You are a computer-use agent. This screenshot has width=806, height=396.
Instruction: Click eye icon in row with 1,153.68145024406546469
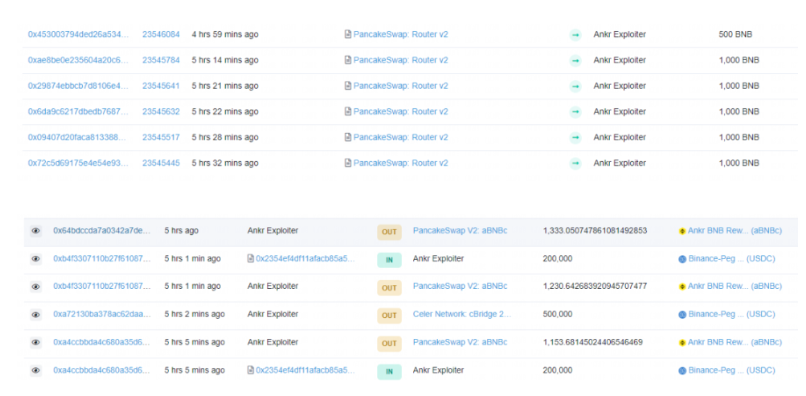click(x=35, y=342)
